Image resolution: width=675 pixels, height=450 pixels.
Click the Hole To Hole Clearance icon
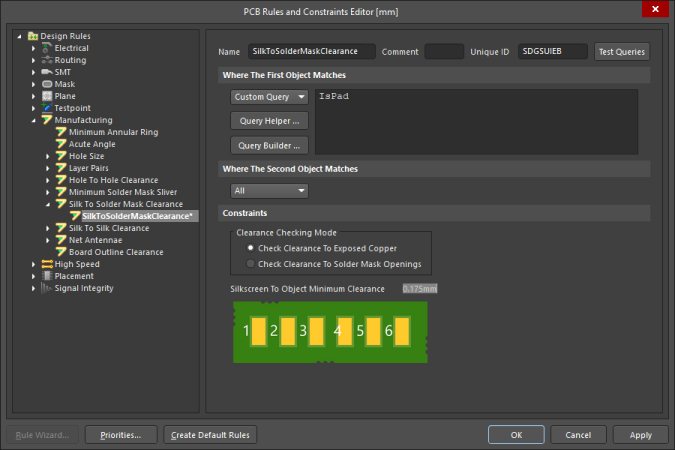(61, 180)
